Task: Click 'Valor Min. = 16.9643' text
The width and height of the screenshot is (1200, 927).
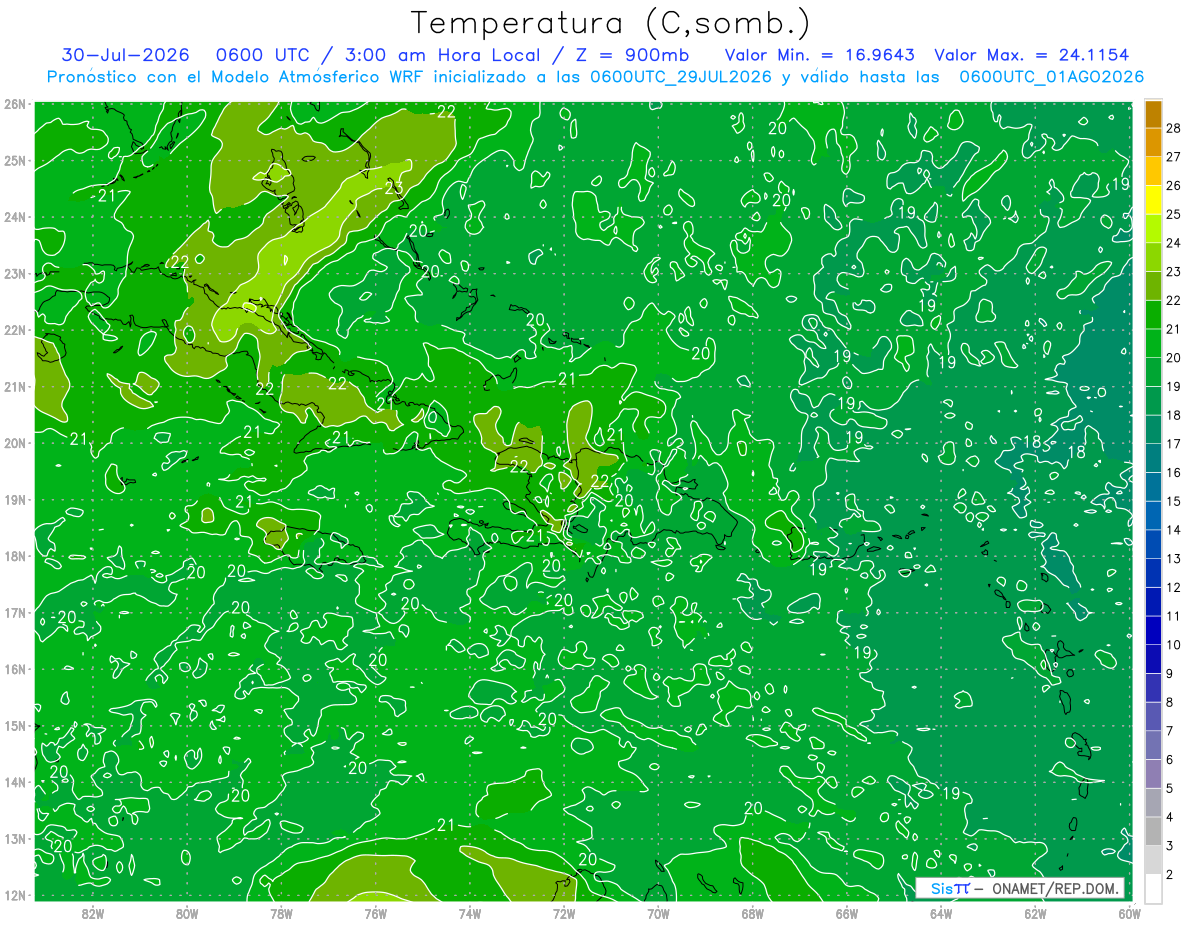Action: pos(819,55)
